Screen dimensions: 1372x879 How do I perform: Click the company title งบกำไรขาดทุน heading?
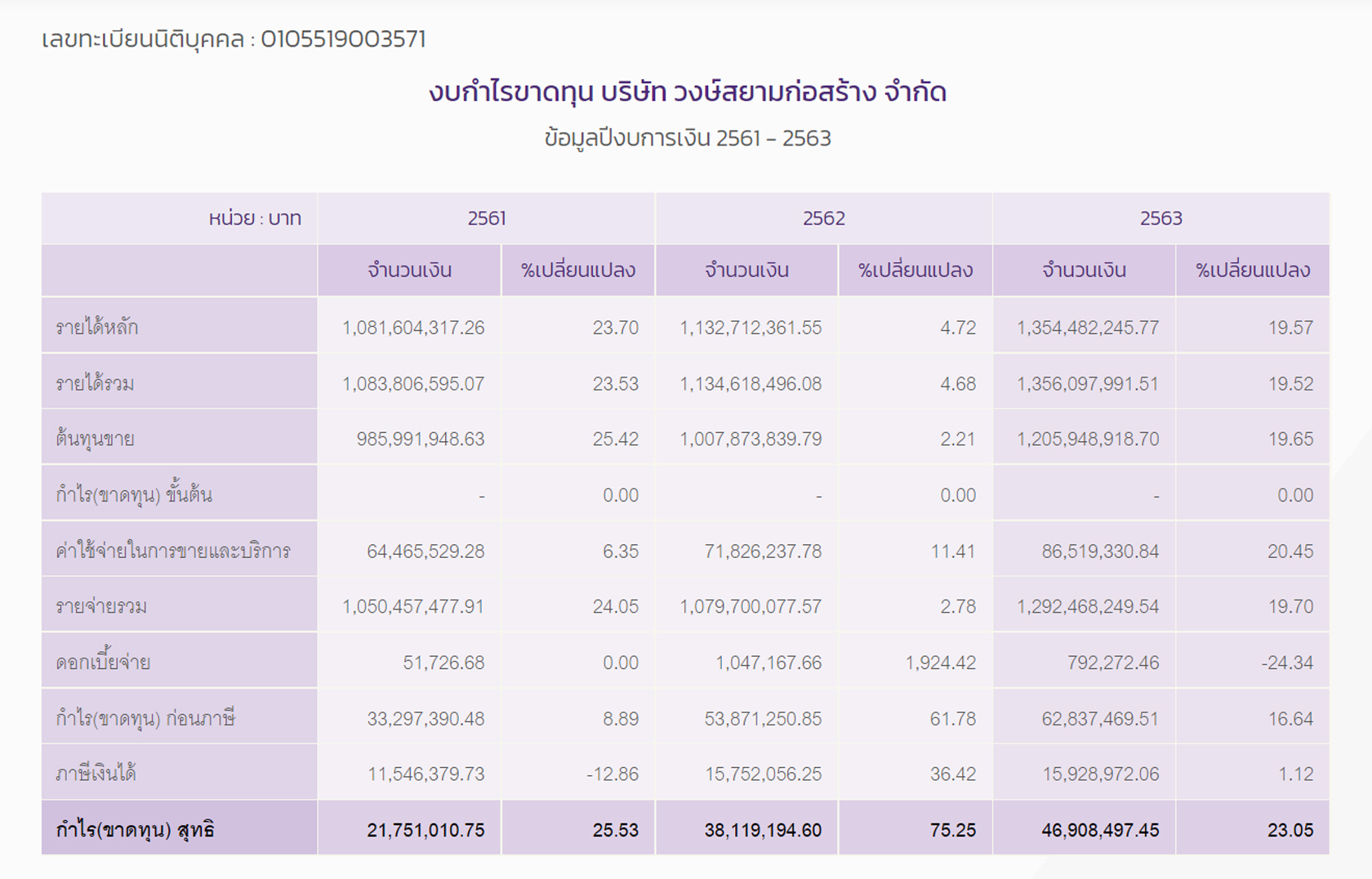tap(687, 92)
